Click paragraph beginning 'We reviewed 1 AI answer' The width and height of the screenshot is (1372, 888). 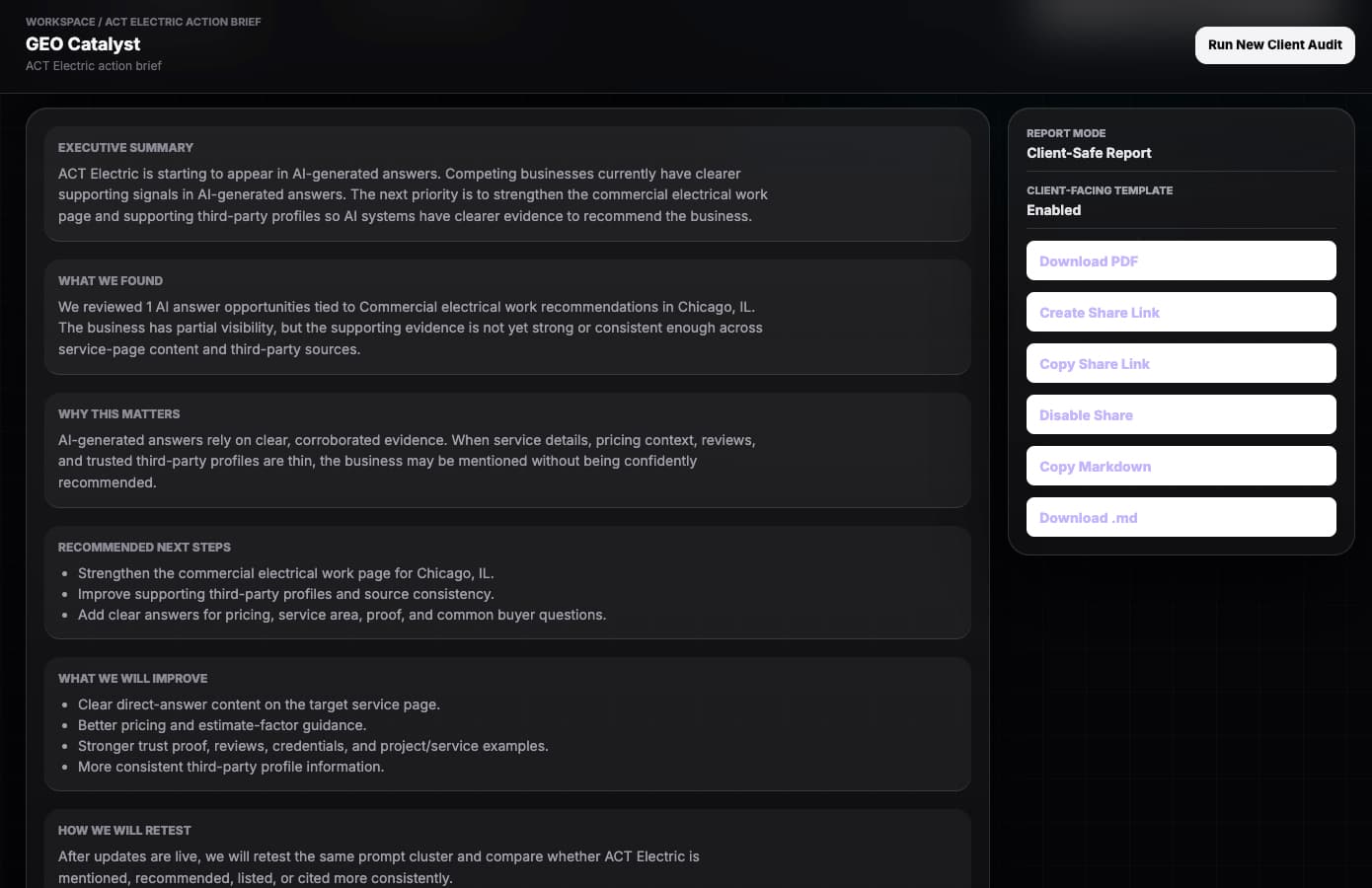(411, 328)
